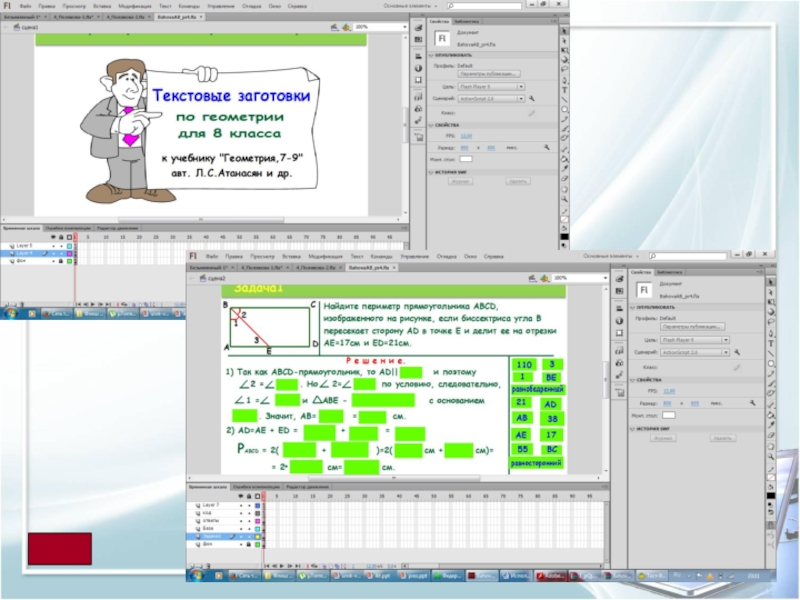This screenshot has width=800, height=600.
Task: Open ActionScript dropdown in back window
Action: (x=491, y=98)
